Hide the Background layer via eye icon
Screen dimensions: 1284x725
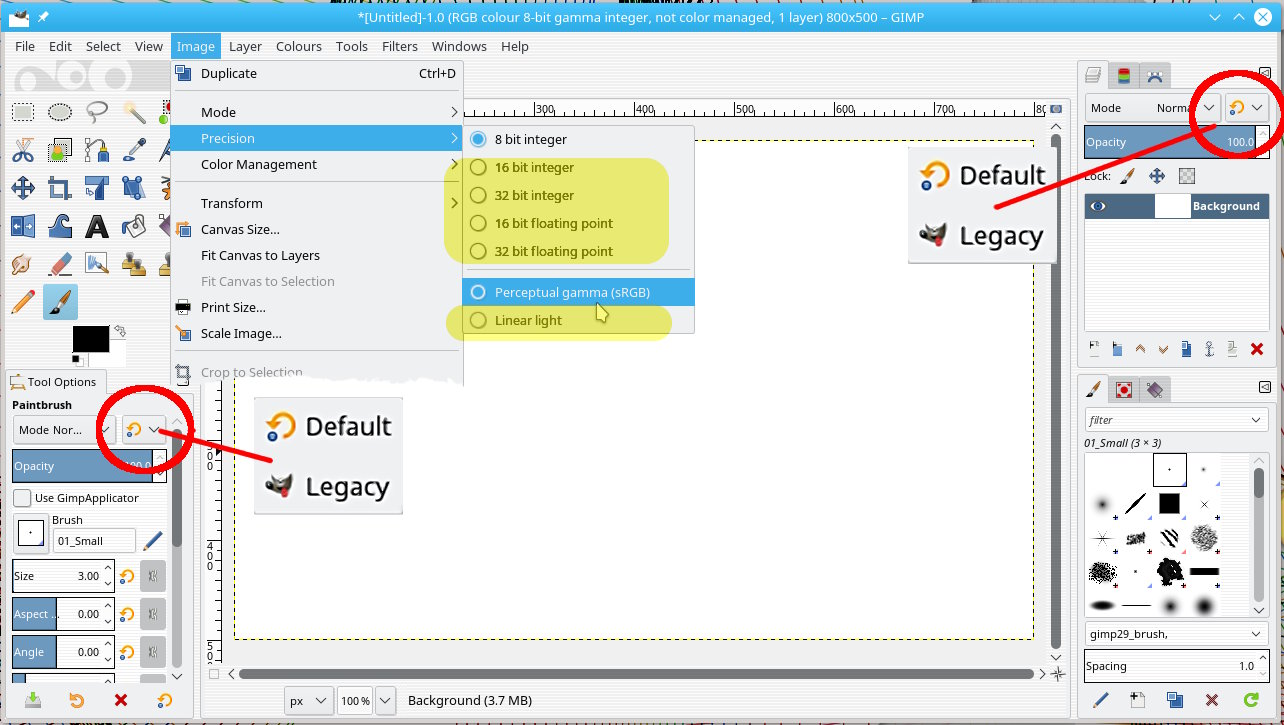1099,206
